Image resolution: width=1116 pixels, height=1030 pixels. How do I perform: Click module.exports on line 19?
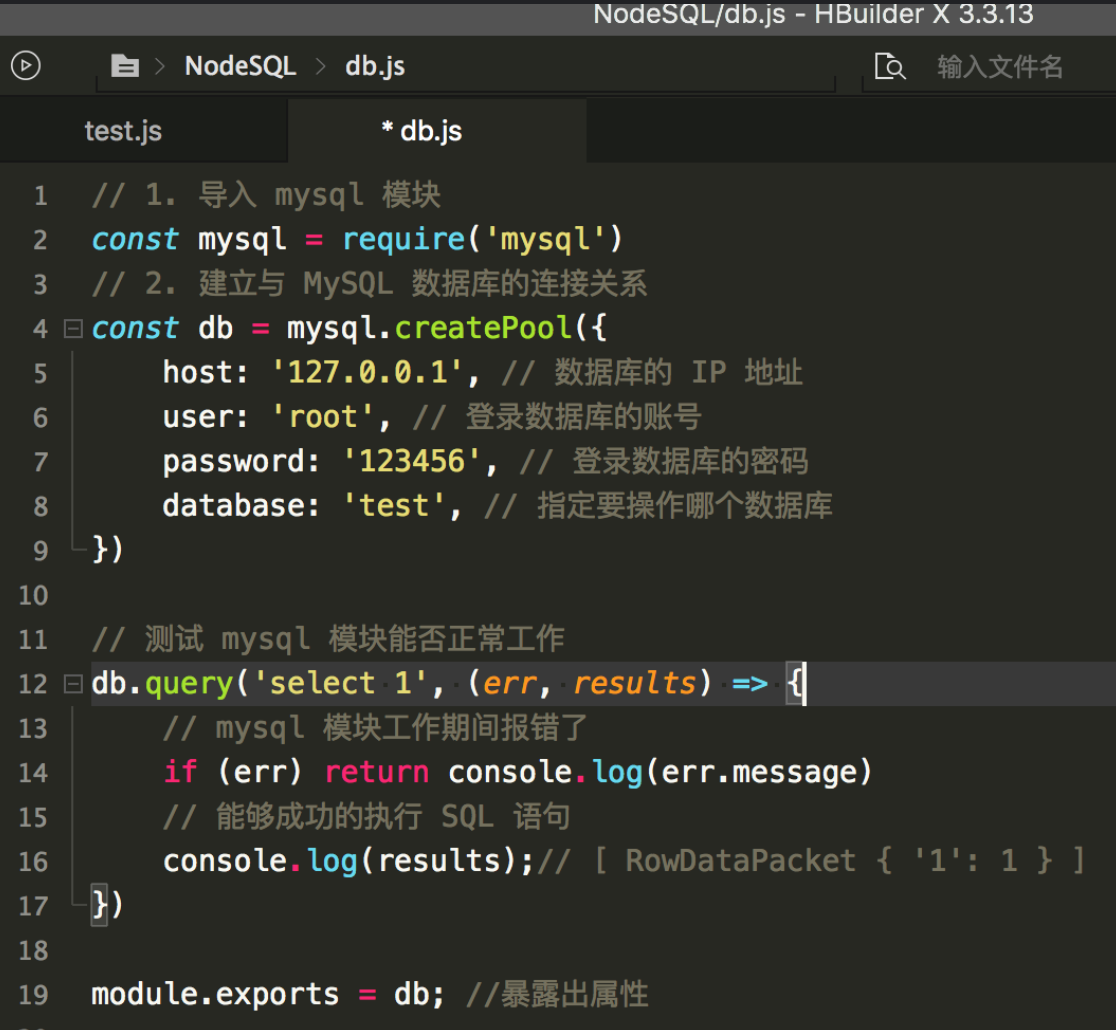click(x=215, y=994)
